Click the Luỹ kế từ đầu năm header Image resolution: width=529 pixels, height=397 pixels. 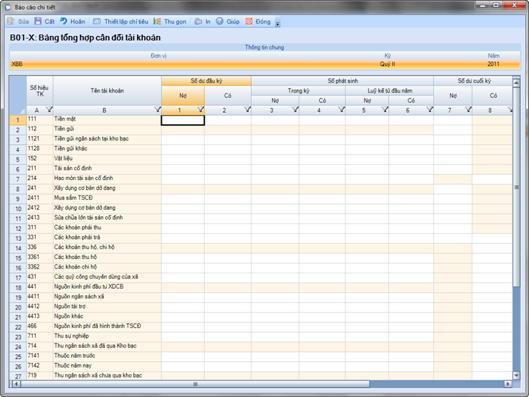coord(390,91)
